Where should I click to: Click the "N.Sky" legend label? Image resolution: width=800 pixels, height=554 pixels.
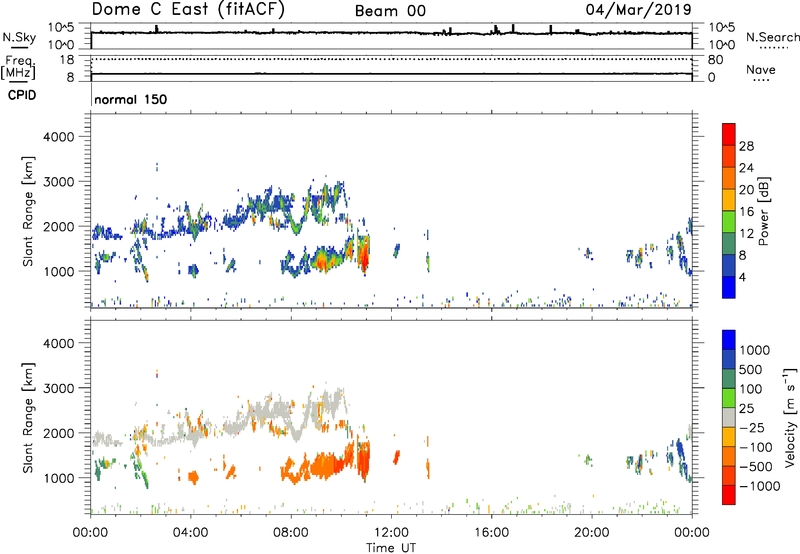click(x=19, y=37)
